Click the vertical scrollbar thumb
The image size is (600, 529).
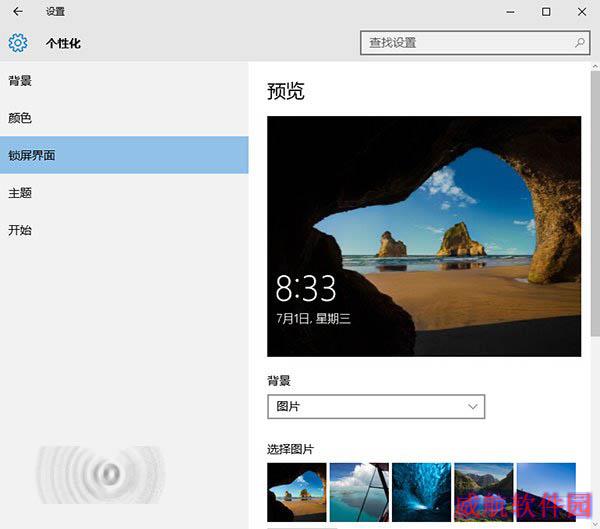pyautogui.click(x=595, y=204)
